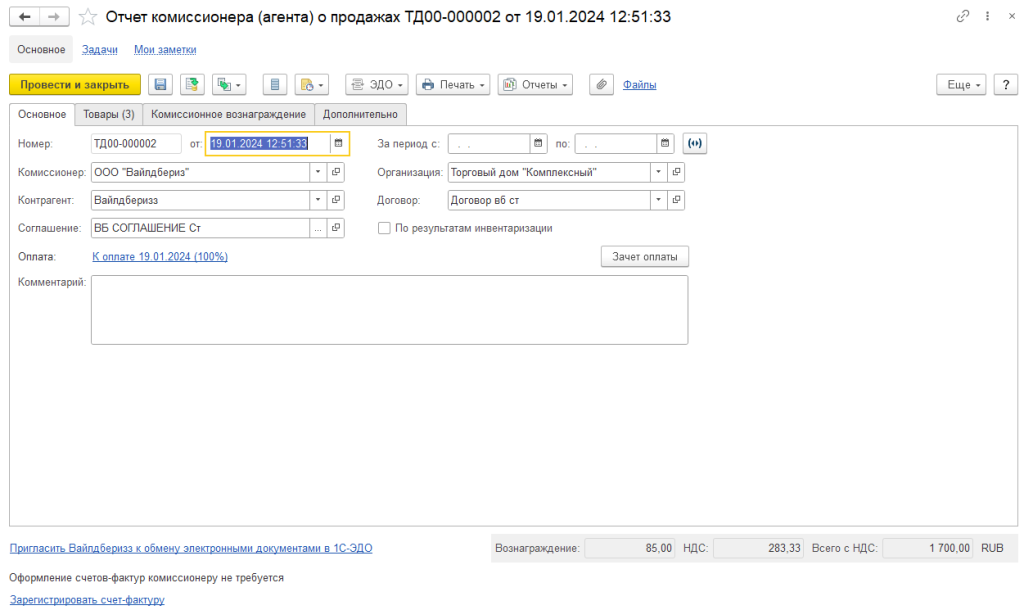Click the period selection button beside dates
The width and height of the screenshot is (1024, 610).
[695, 144]
